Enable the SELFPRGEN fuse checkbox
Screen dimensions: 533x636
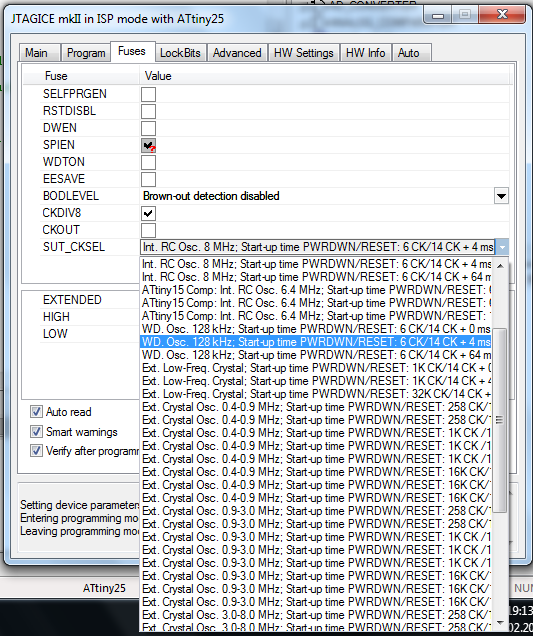click(148, 94)
